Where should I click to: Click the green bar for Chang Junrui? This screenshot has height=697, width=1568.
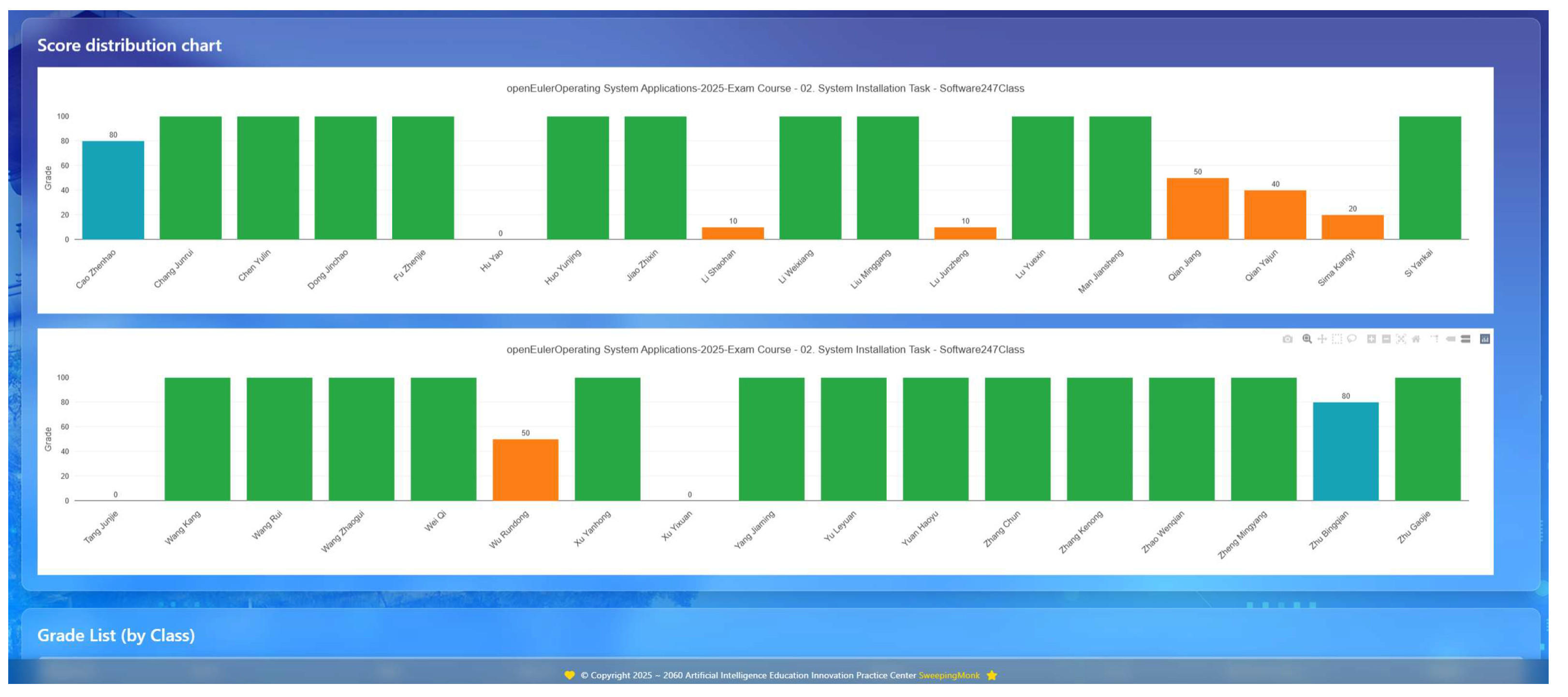[191, 178]
